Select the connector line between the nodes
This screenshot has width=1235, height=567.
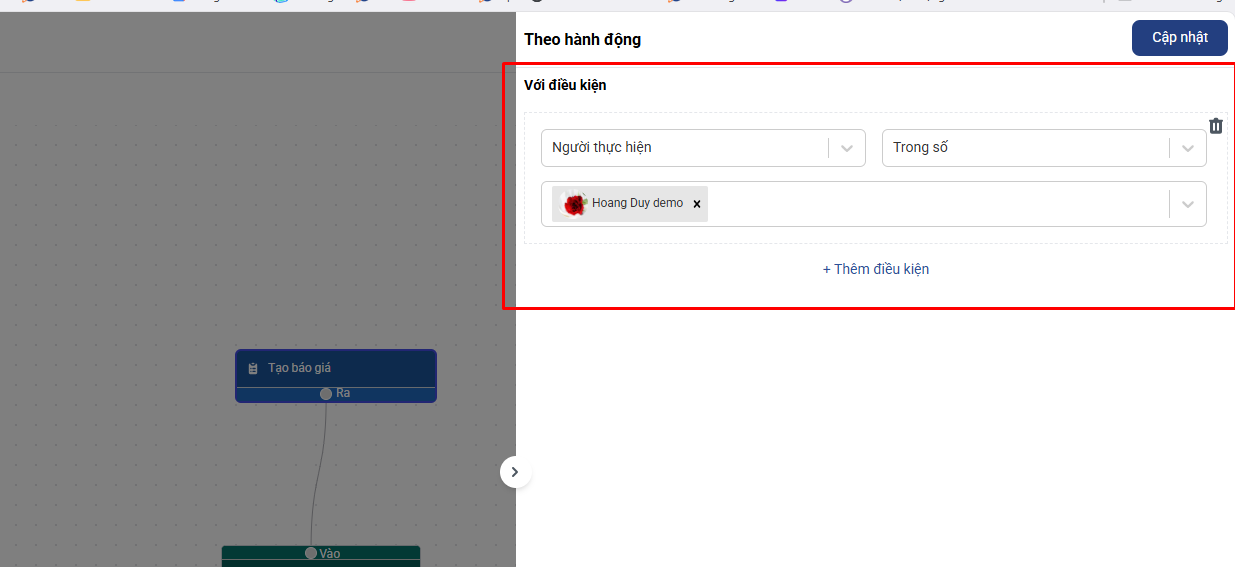318,470
